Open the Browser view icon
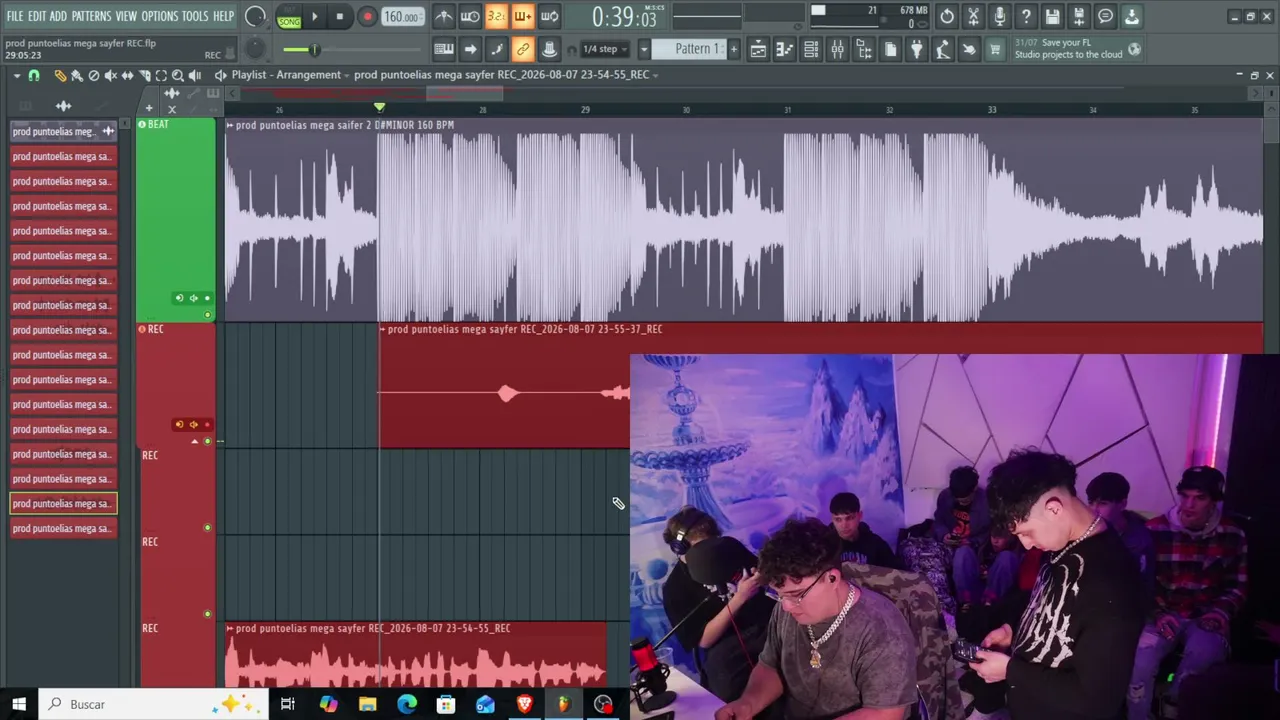This screenshot has width=1280, height=720. [864, 49]
